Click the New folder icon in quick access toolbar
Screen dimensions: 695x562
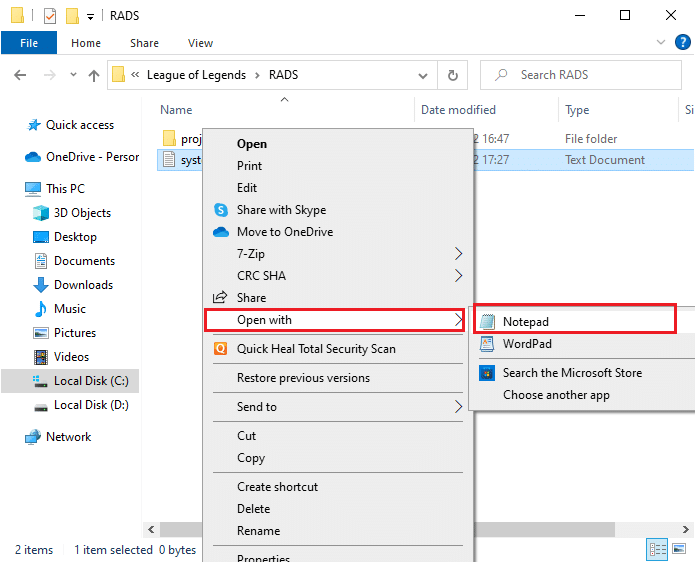coord(72,16)
